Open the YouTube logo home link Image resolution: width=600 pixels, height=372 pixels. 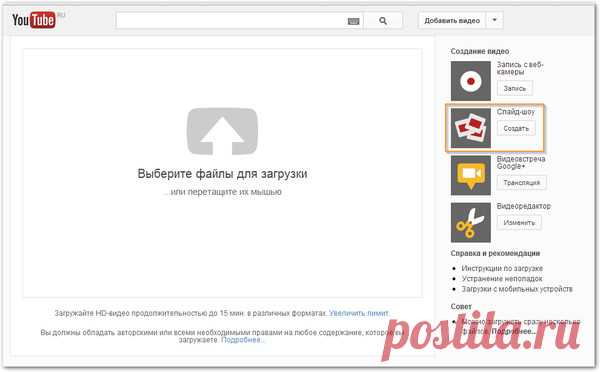tap(34, 20)
